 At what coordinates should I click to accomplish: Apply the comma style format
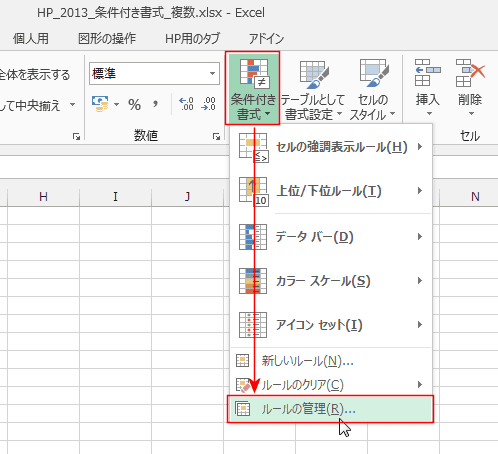pos(155,105)
